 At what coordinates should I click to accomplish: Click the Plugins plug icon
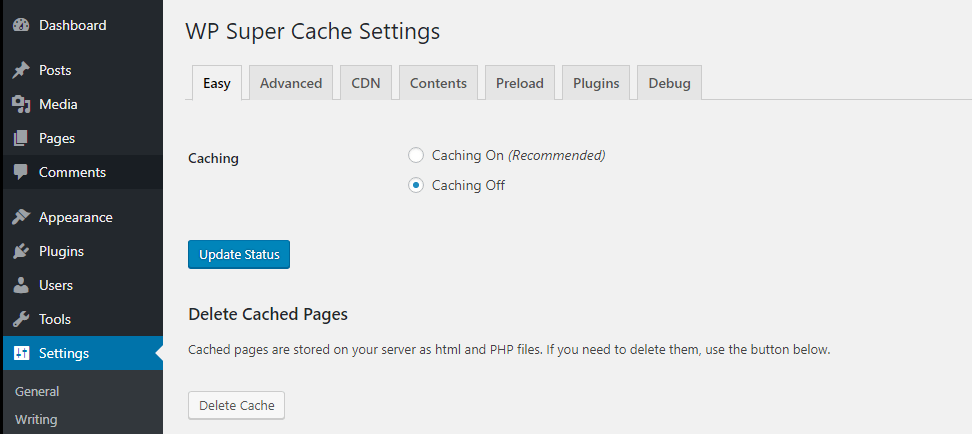[x=20, y=251]
